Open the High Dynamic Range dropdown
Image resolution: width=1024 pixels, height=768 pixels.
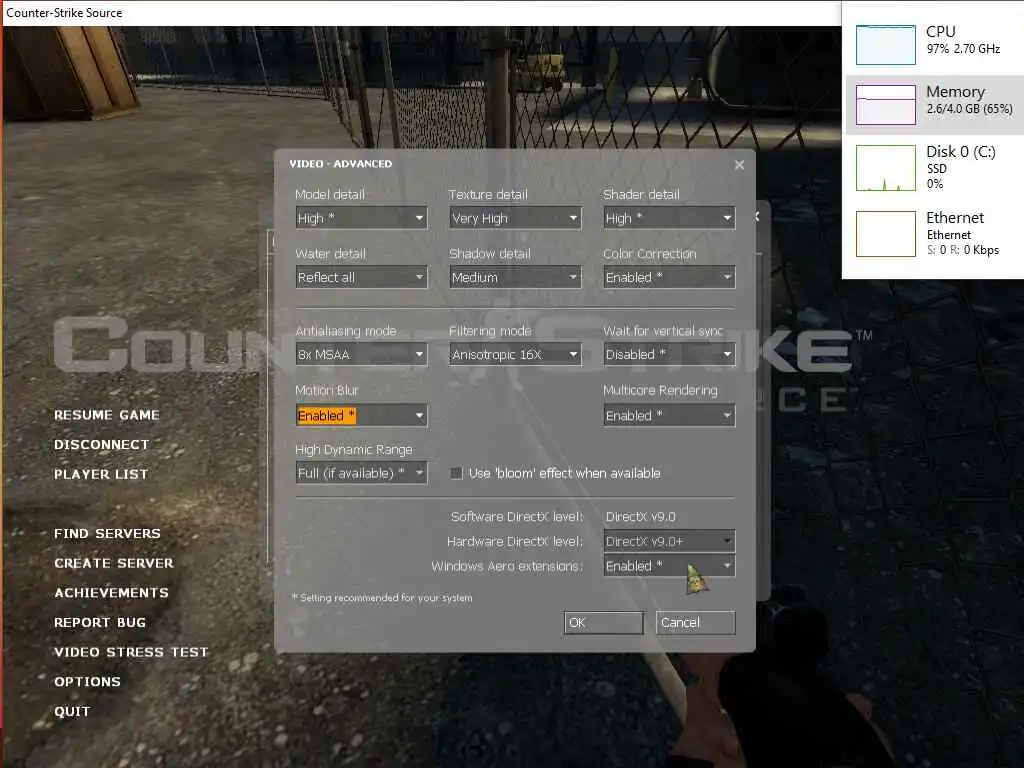361,473
